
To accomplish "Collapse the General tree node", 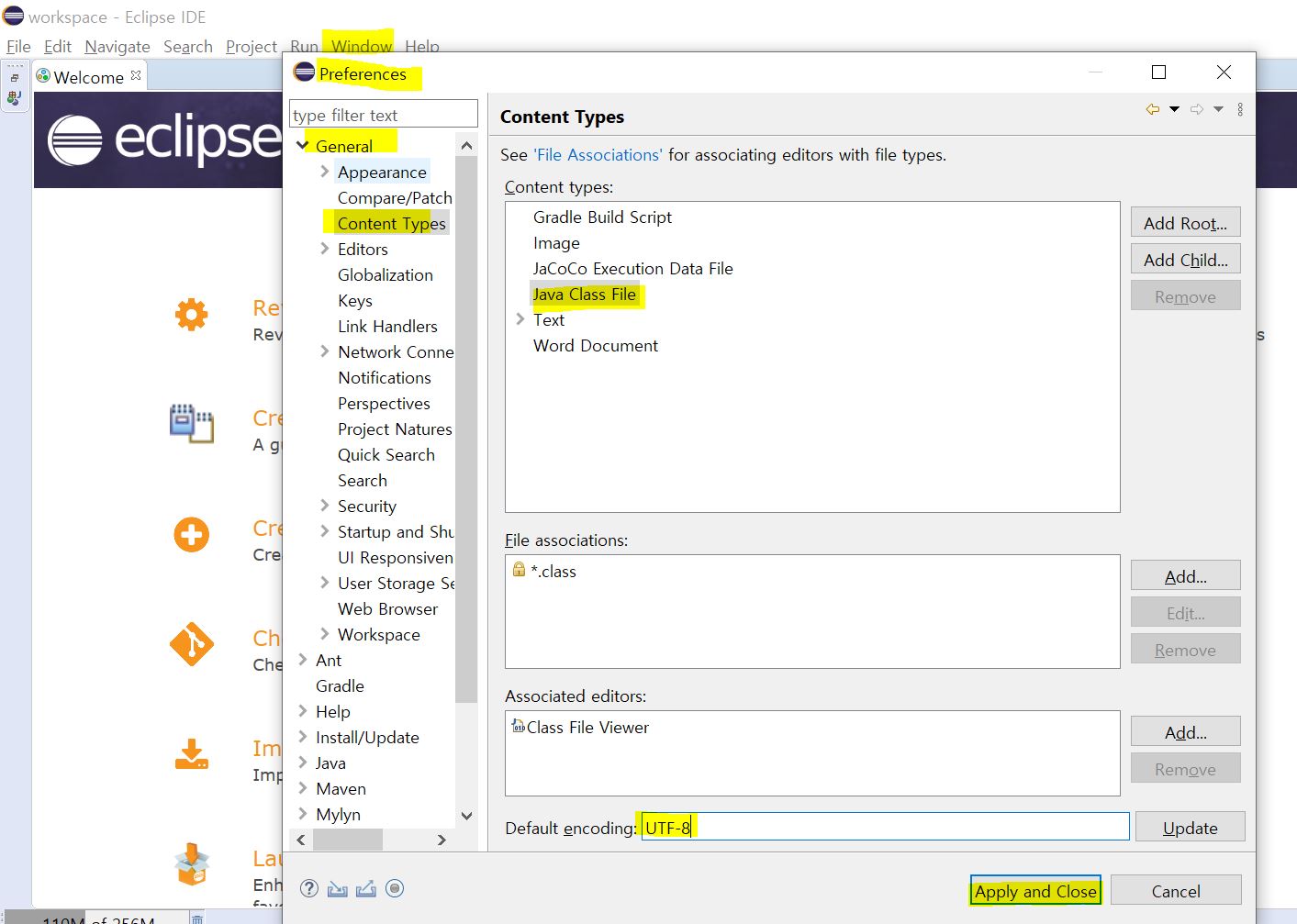I will [302, 146].
